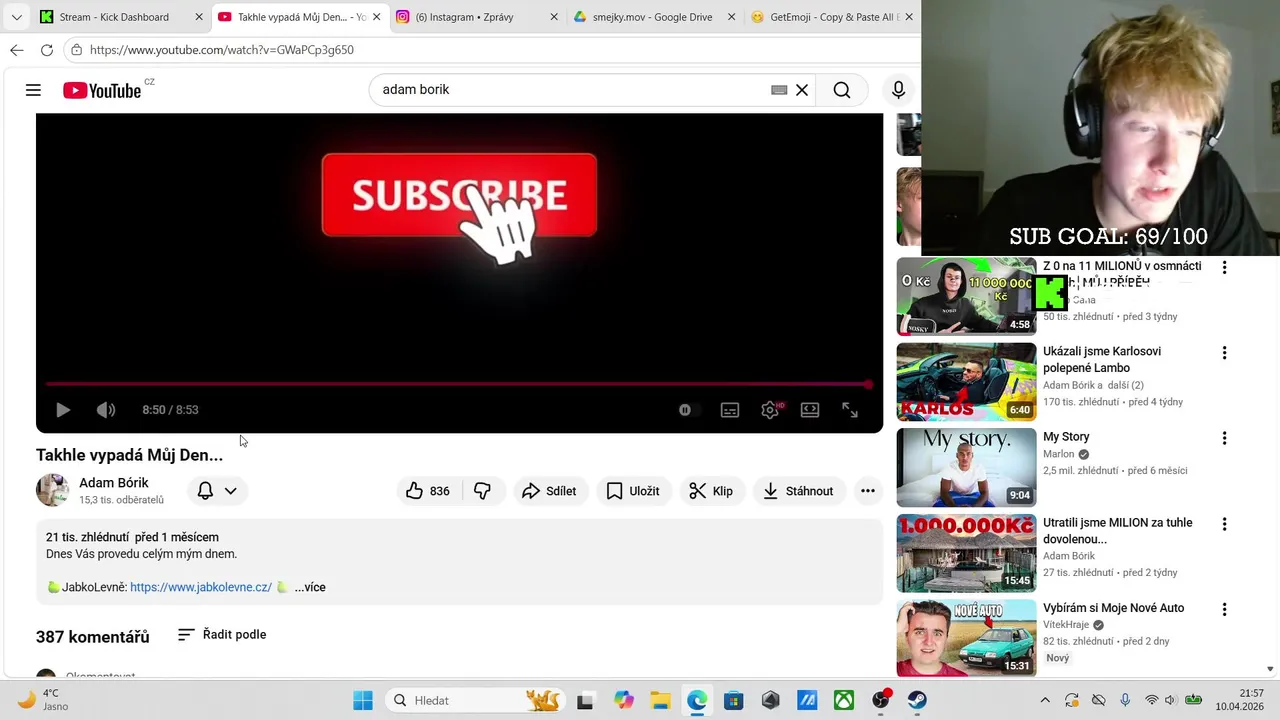Open File Explorer from taskbar
The height and width of the screenshot is (720, 1280).
point(660,700)
